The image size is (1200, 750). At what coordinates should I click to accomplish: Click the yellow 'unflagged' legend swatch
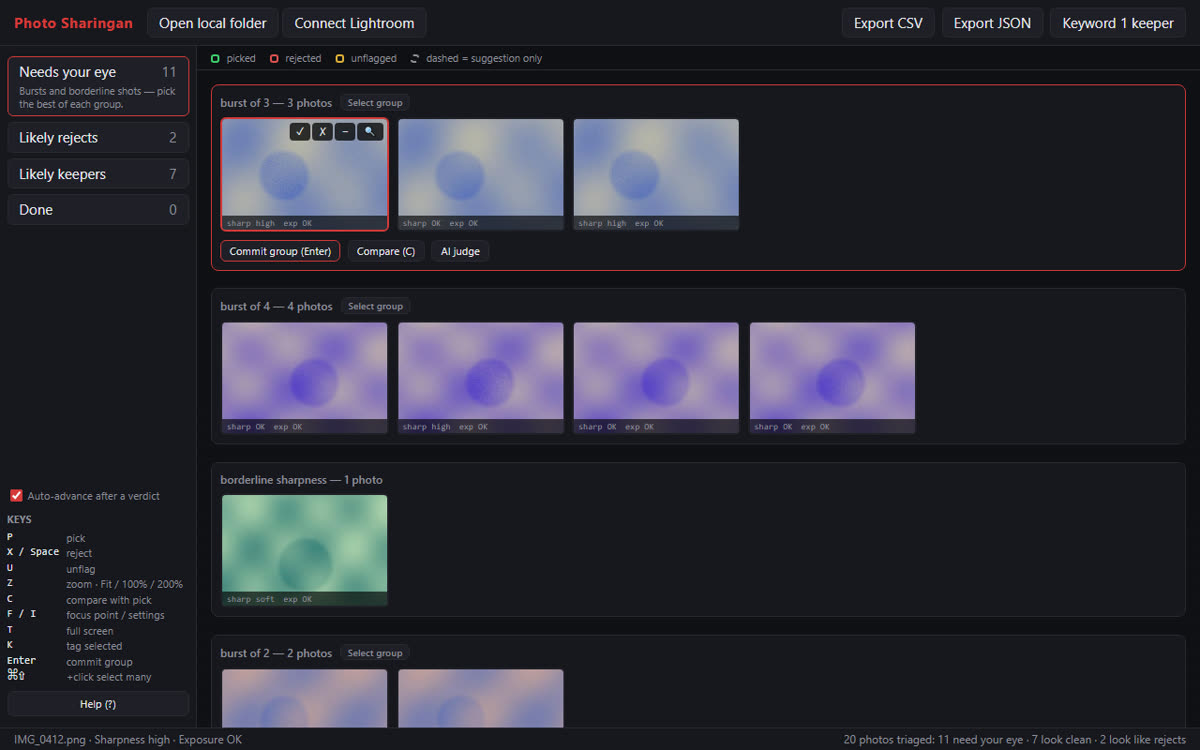339,59
